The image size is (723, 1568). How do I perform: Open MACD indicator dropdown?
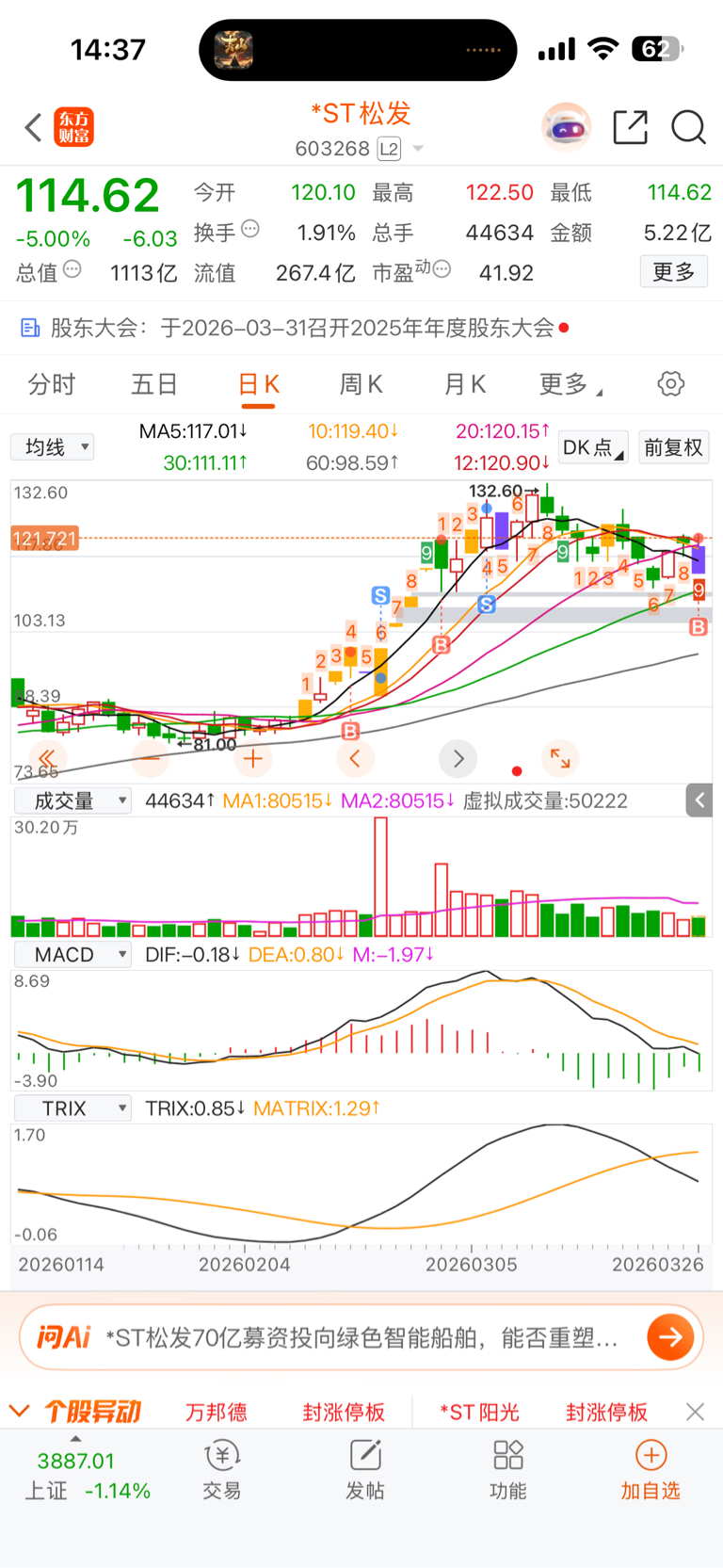tap(72, 955)
